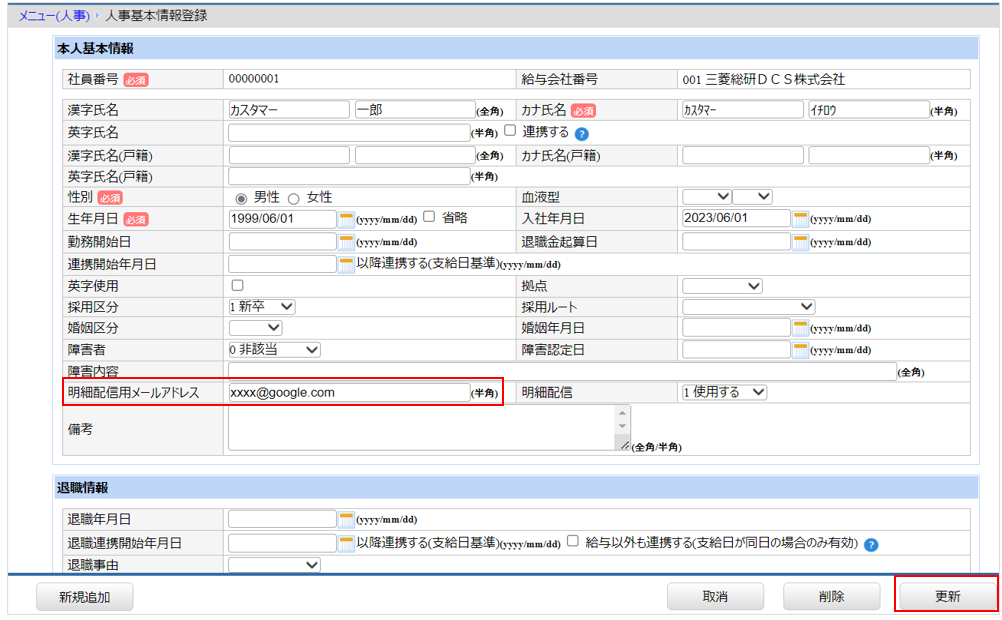Click the 取消 button
The image size is (1002, 620).
pyautogui.click(x=715, y=596)
